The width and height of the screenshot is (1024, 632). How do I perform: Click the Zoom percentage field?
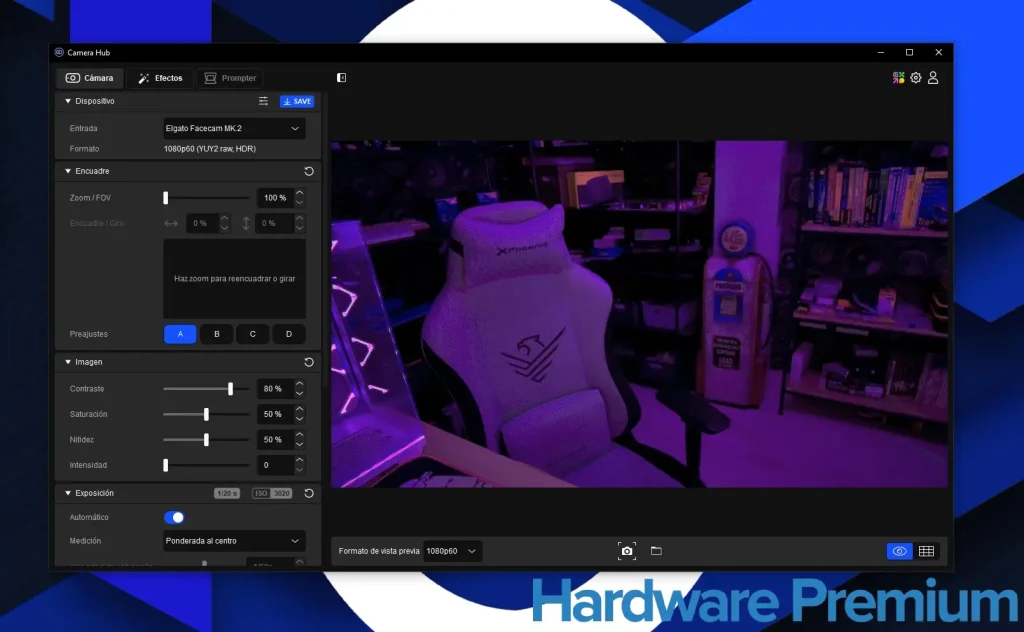[274, 198]
